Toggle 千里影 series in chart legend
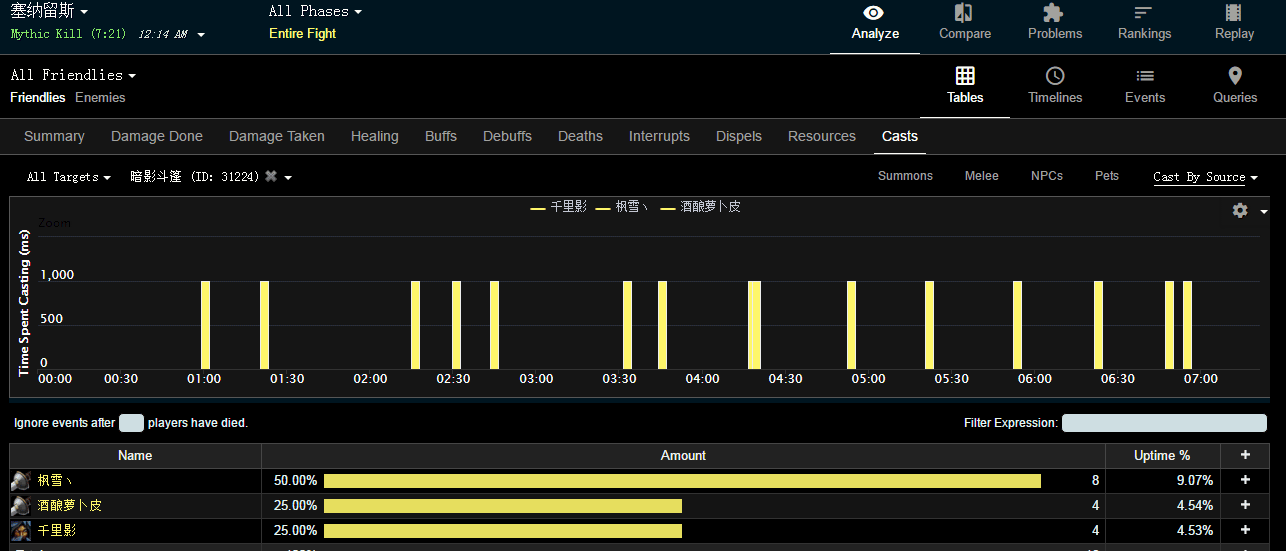The image size is (1286, 551). click(559, 207)
